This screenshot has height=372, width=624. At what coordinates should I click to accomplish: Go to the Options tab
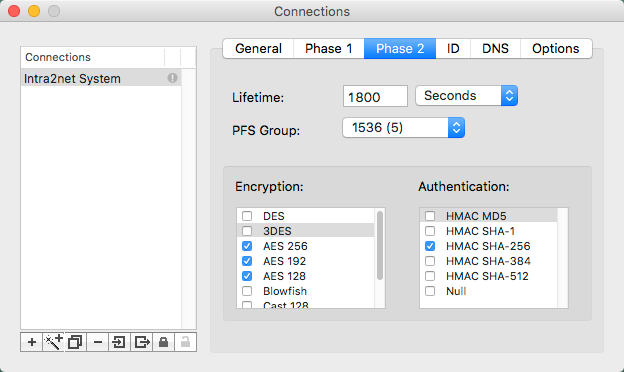click(556, 49)
